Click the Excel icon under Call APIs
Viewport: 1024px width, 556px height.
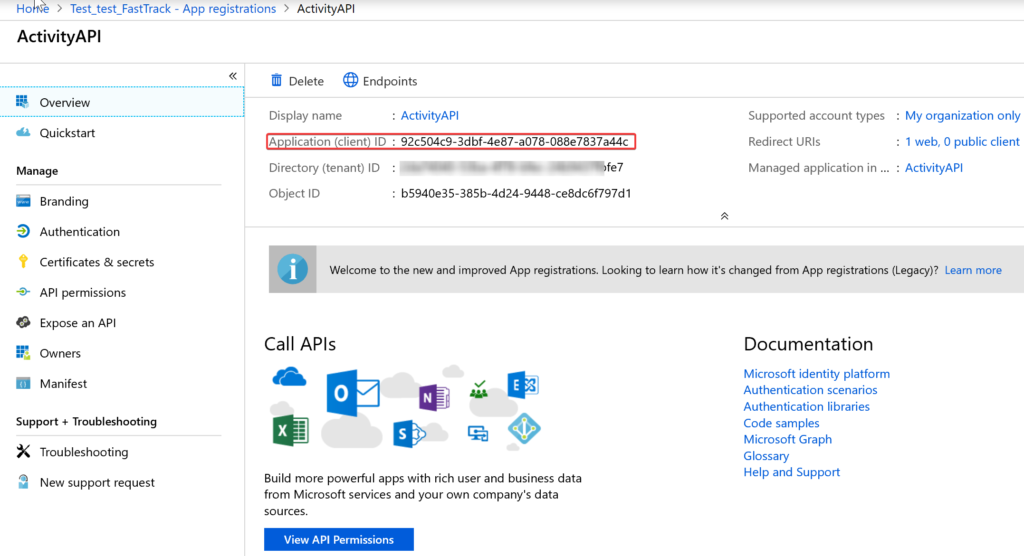pyautogui.click(x=291, y=431)
